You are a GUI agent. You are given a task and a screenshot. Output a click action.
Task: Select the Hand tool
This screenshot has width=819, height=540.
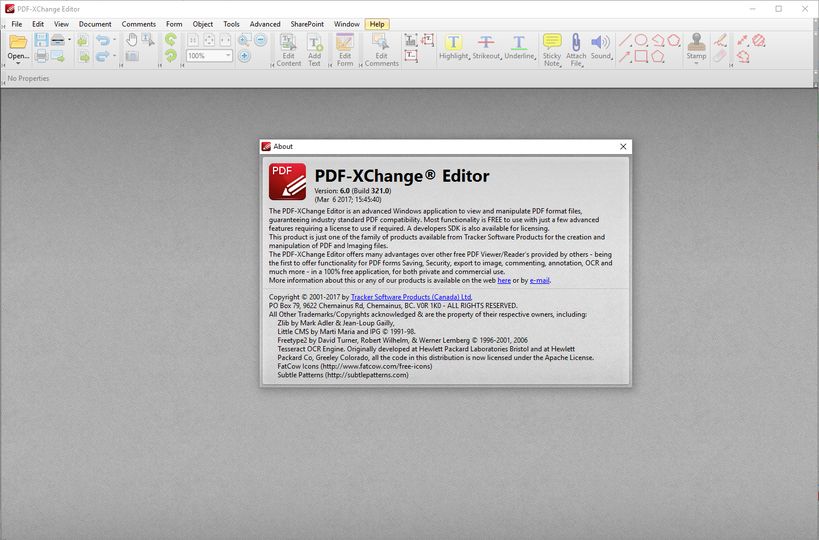coord(132,40)
